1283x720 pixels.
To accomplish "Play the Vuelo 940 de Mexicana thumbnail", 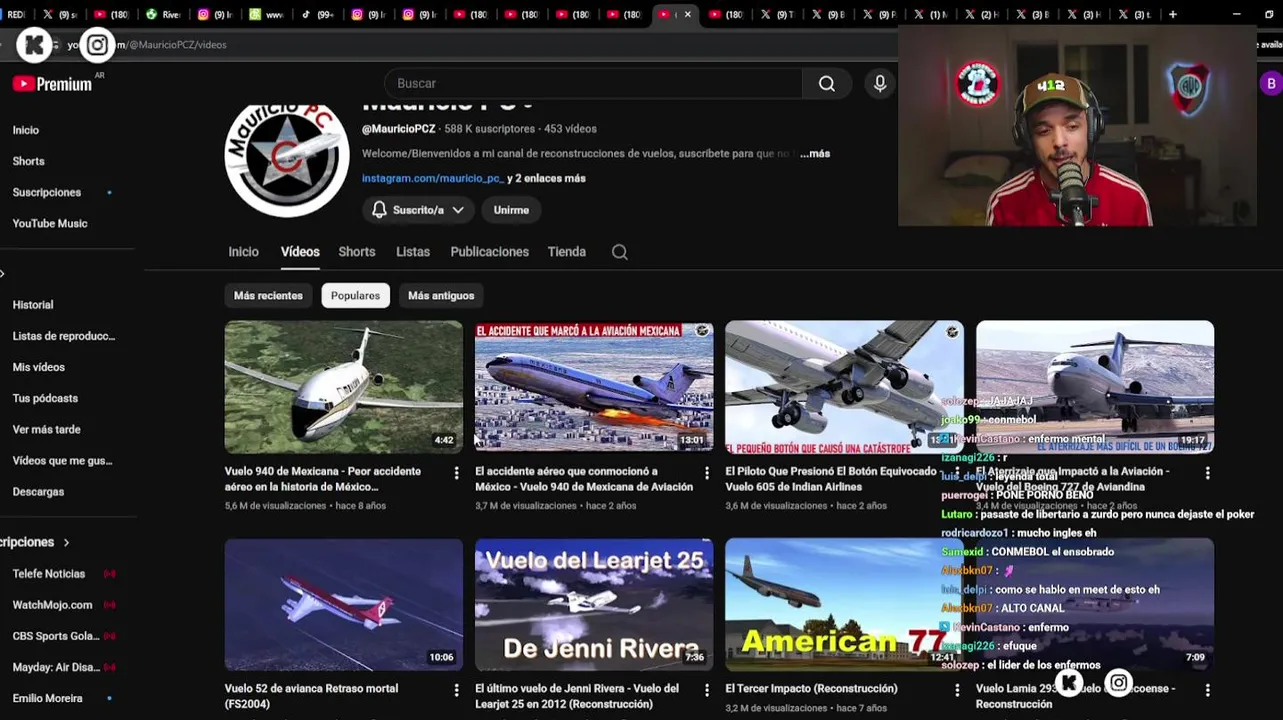I will 344,387.
